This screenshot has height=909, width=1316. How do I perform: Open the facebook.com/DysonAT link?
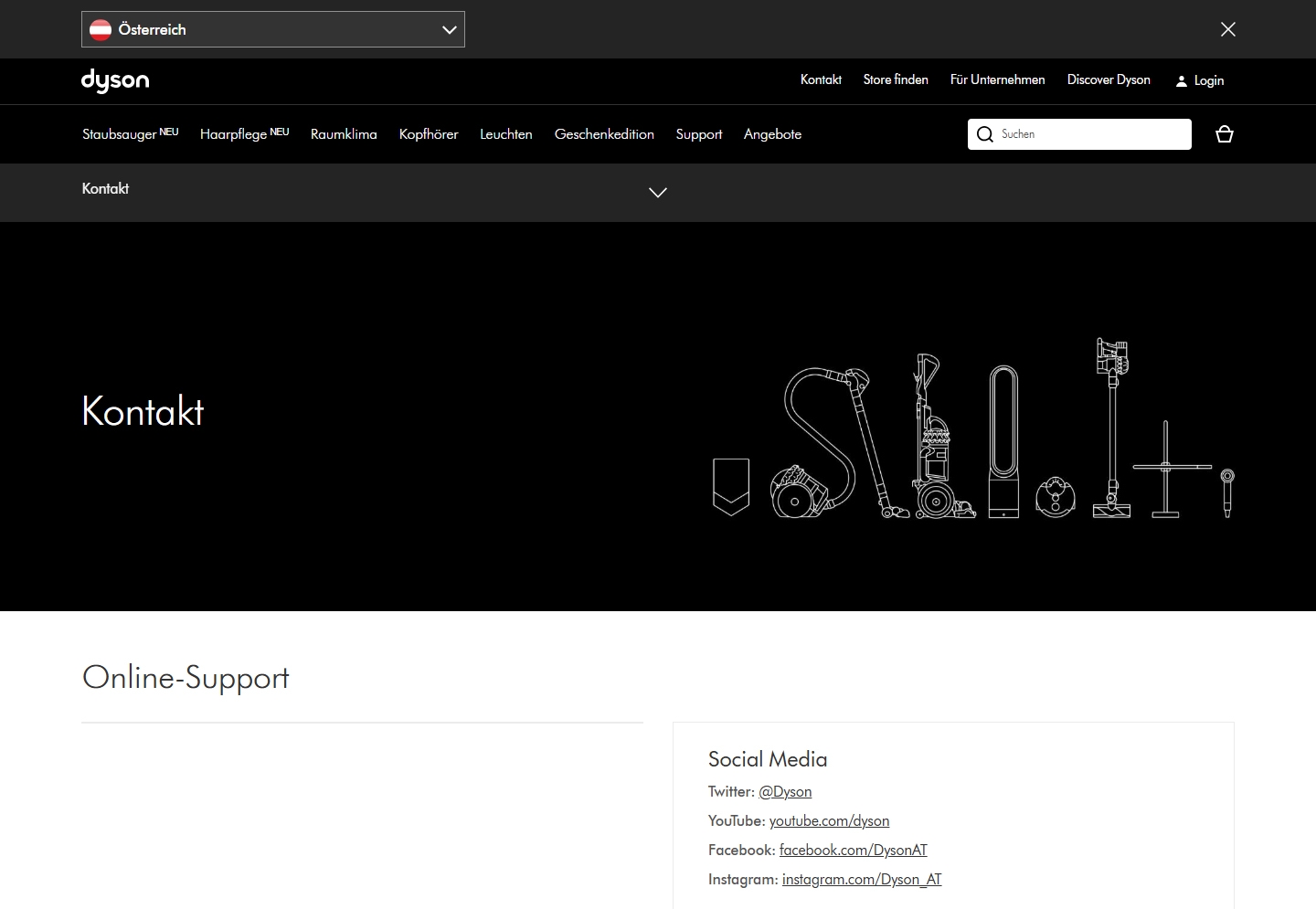[853, 851]
